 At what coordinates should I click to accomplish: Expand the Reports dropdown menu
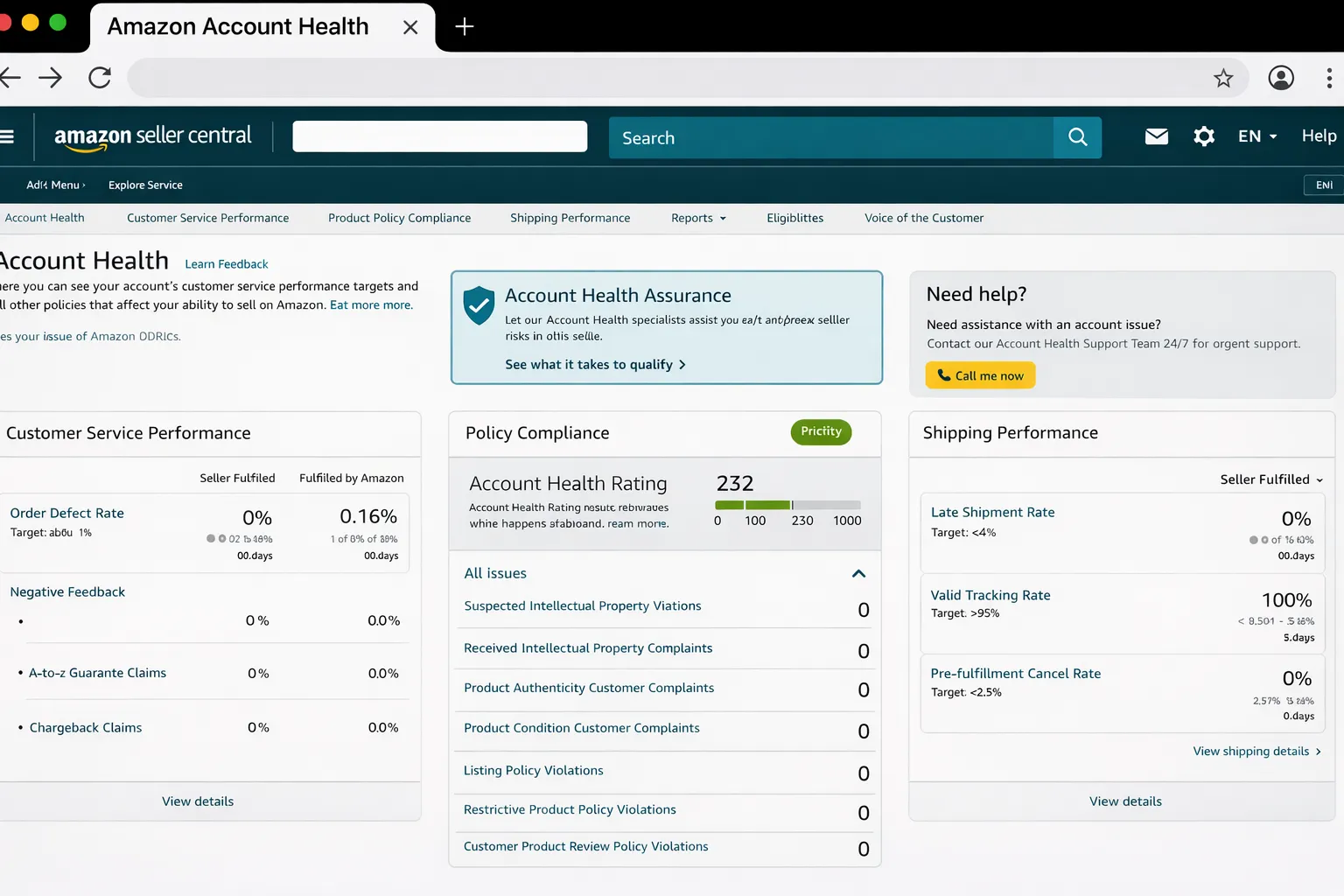[698, 218]
